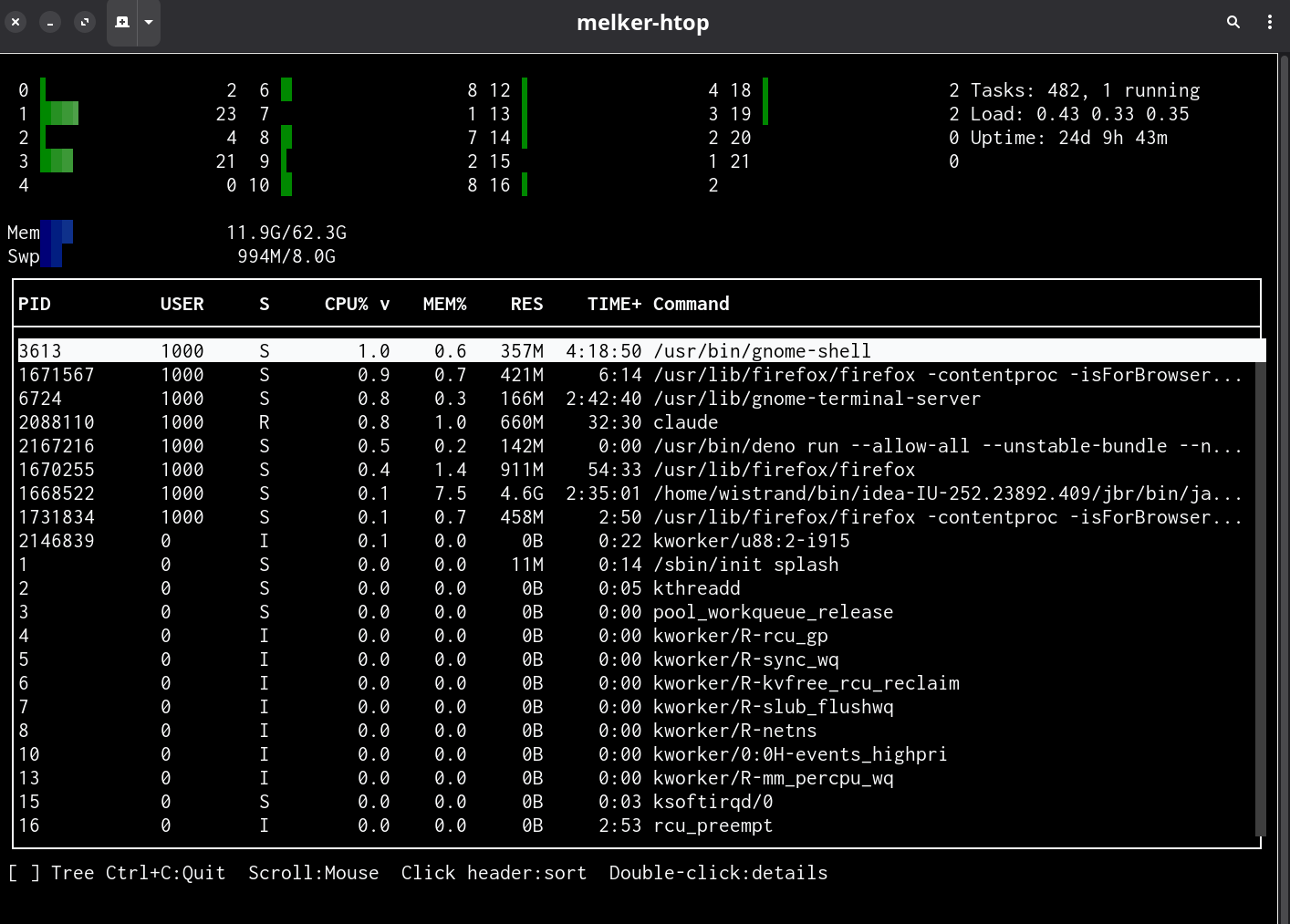This screenshot has height=924, width=1290.
Task: Sort processes by the S state header
Action: 264,304
